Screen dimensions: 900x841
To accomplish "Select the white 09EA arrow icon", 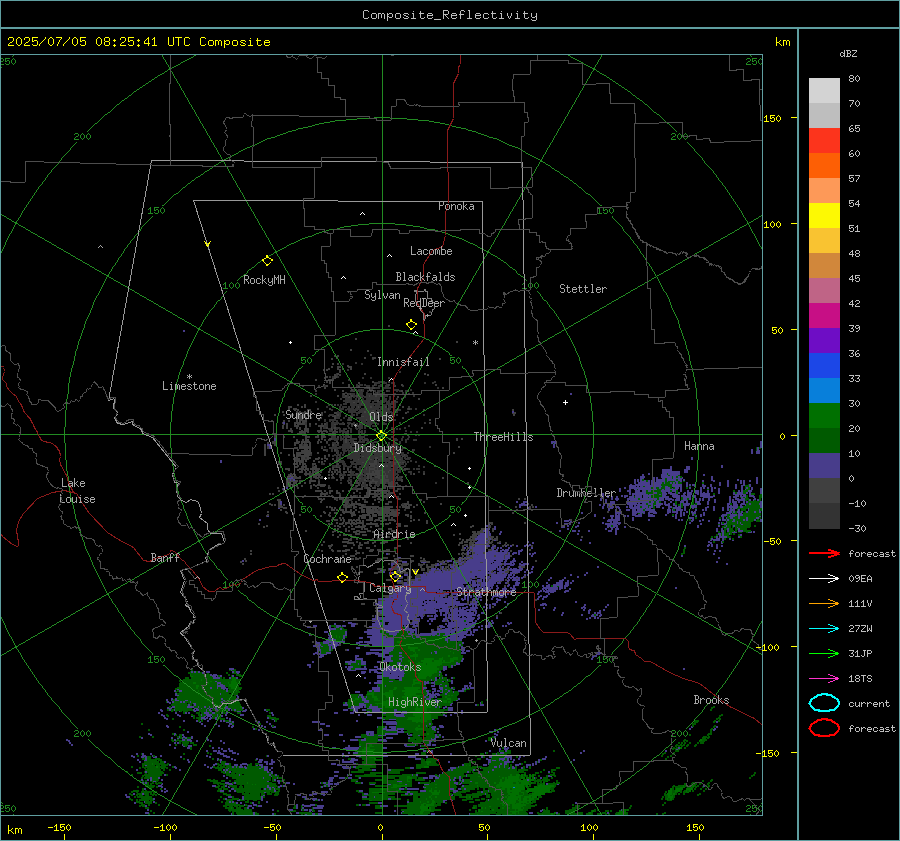I will click(824, 579).
